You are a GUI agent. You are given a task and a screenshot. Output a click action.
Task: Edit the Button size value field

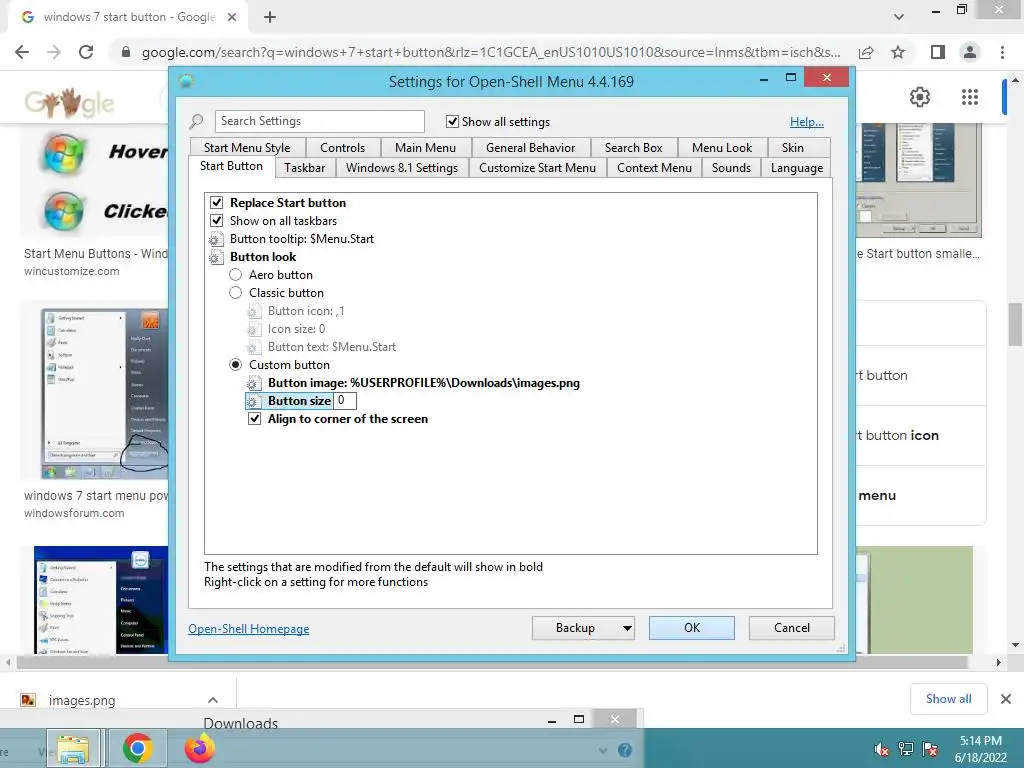click(x=345, y=401)
